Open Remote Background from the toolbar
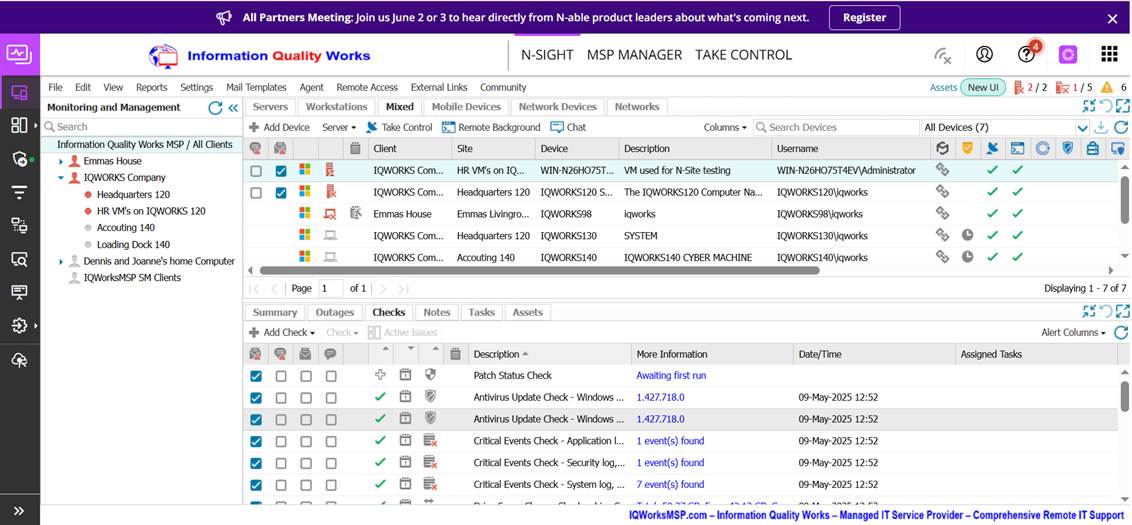Image resolution: width=1132 pixels, height=525 pixels. click(x=491, y=127)
